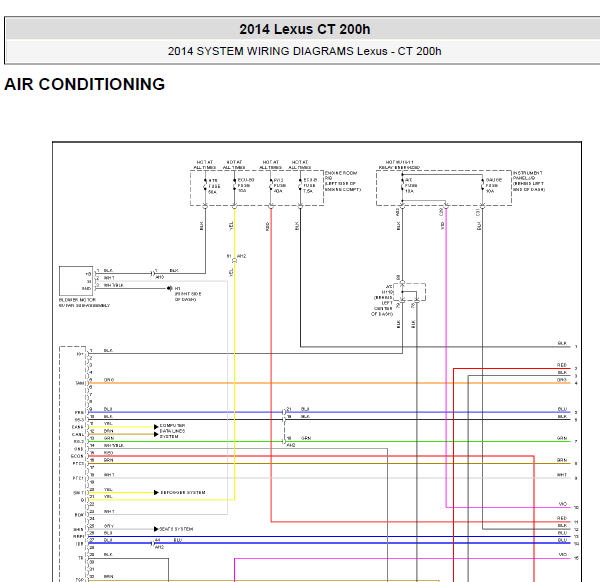Click the 7.5A fuse label

click(x=310, y=186)
